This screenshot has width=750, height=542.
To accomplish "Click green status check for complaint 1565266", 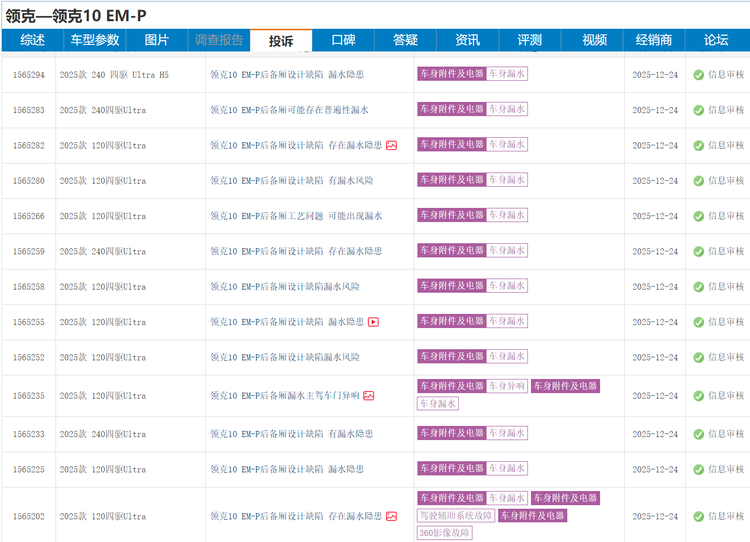I will pos(698,216).
